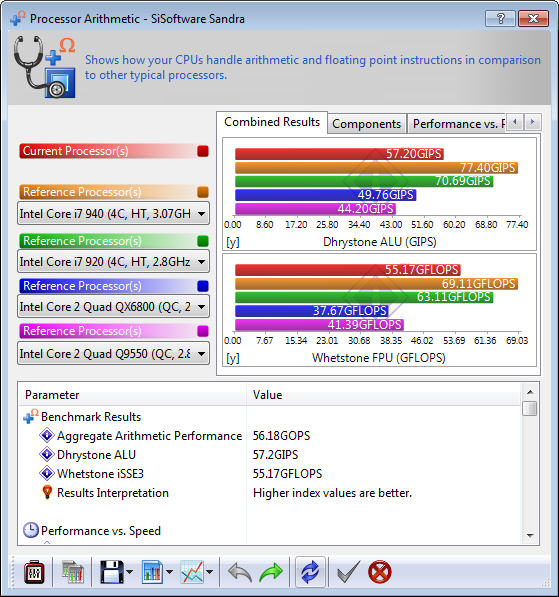559x597 pixels.
Task: Click the Dhrystone ALU (GIPS) chart label
Action: pos(380,242)
